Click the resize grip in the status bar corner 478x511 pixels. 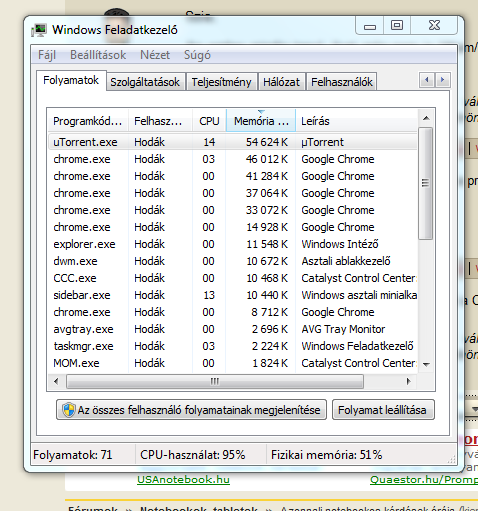(451, 460)
